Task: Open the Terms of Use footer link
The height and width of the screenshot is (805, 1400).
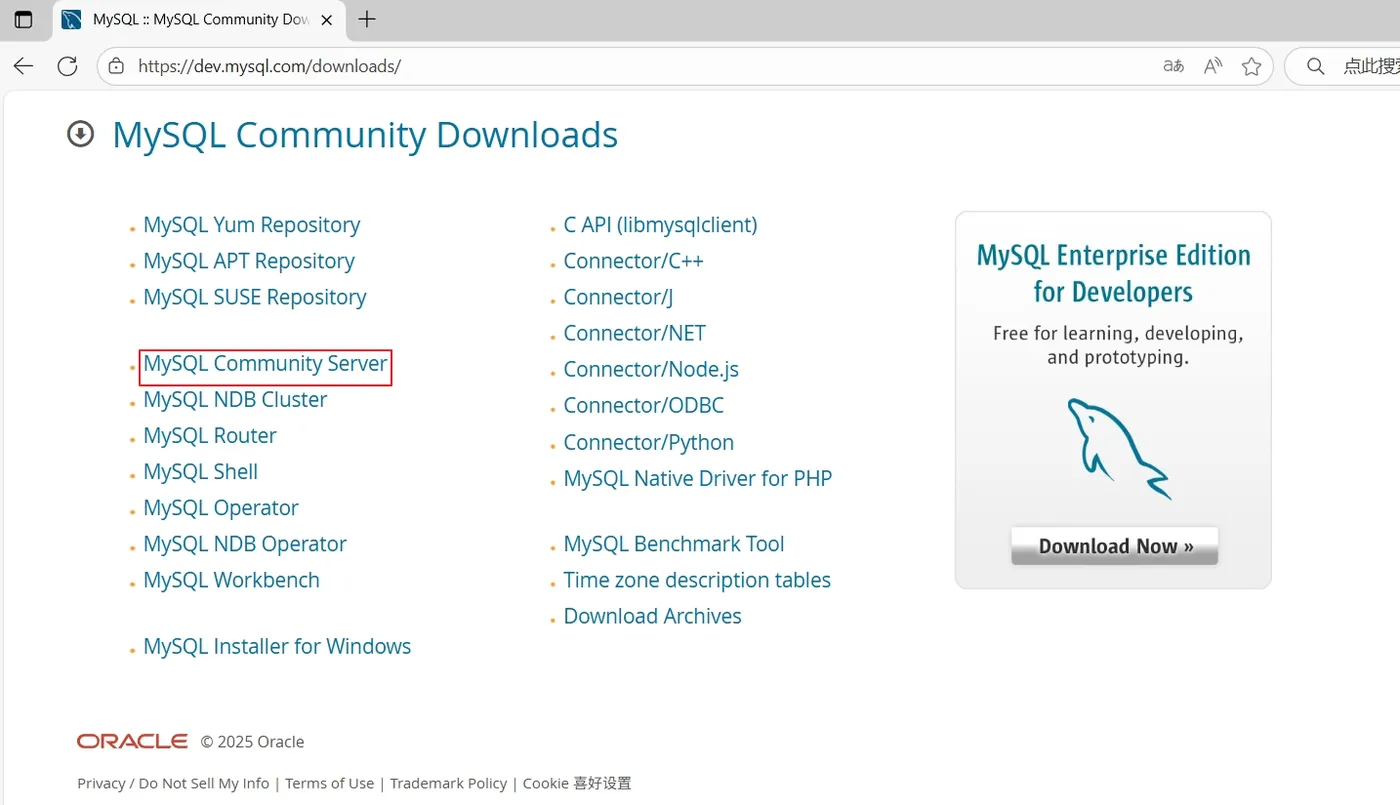Action: pyautogui.click(x=330, y=783)
